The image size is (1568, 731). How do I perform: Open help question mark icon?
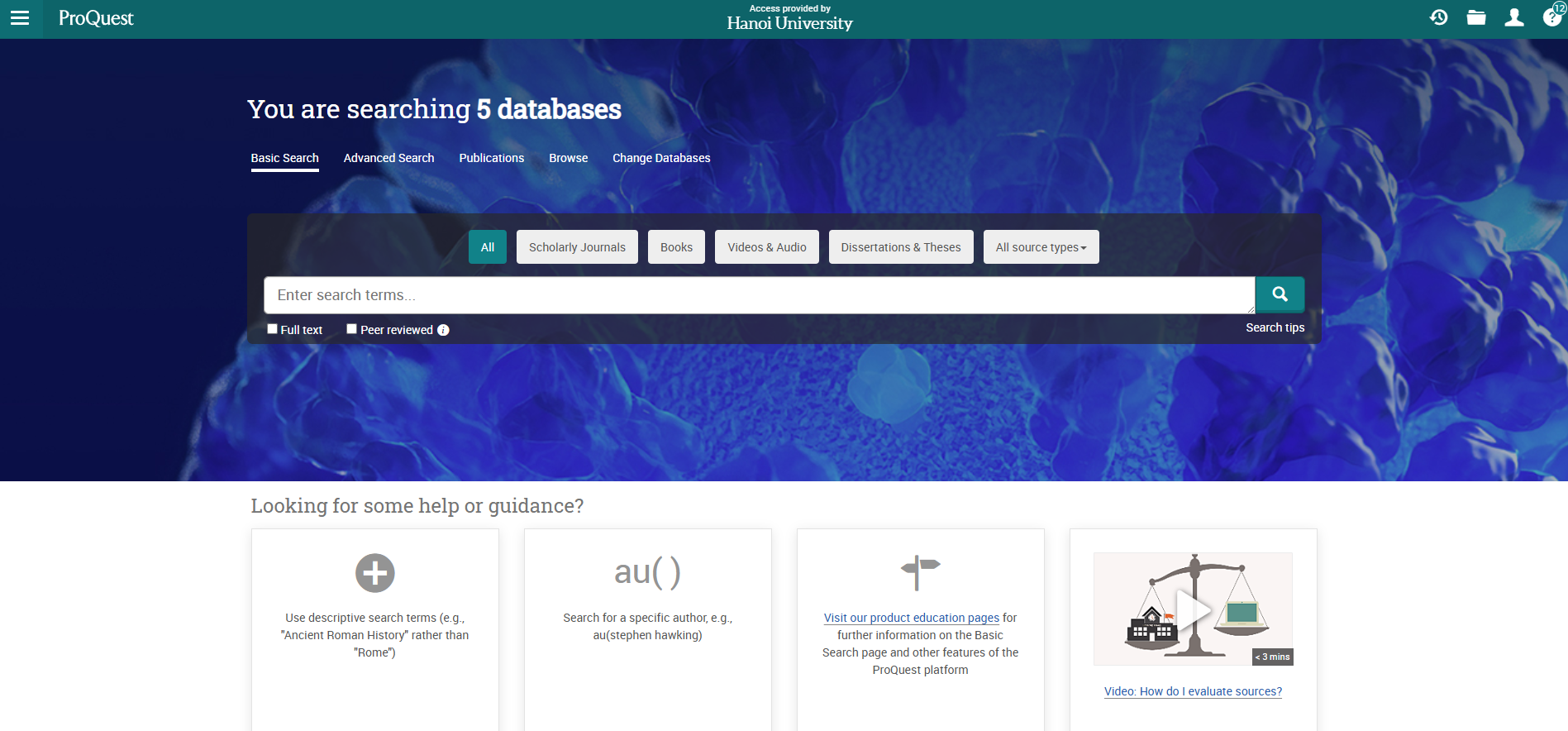[x=1551, y=18]
